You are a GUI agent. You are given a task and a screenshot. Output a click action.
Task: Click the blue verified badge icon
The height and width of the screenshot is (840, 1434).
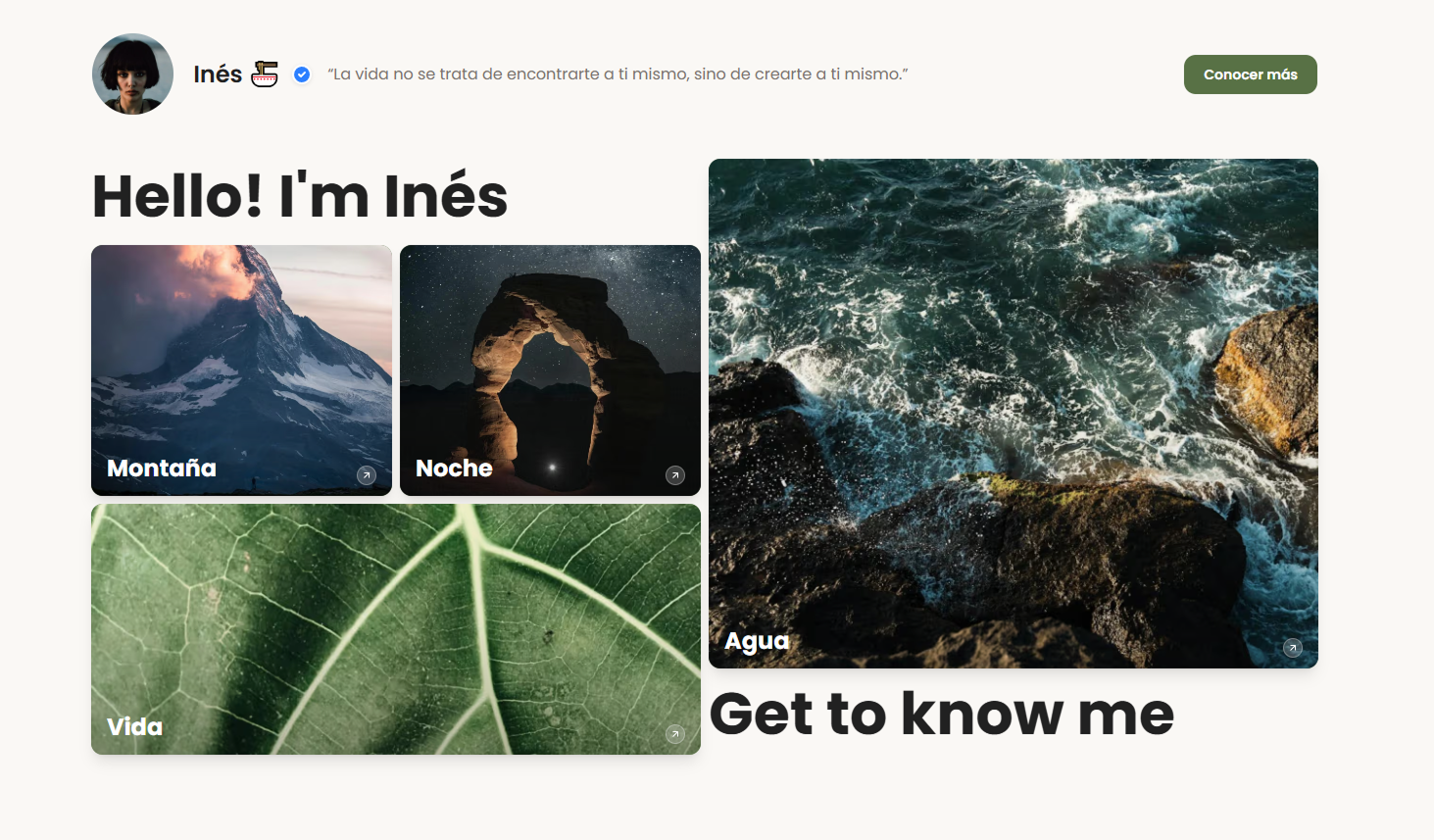coord(302,74)
